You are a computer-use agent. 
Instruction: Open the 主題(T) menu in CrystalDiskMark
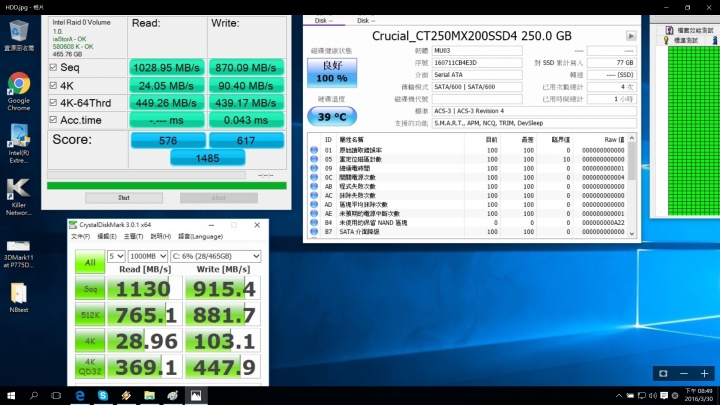(133, 236)
